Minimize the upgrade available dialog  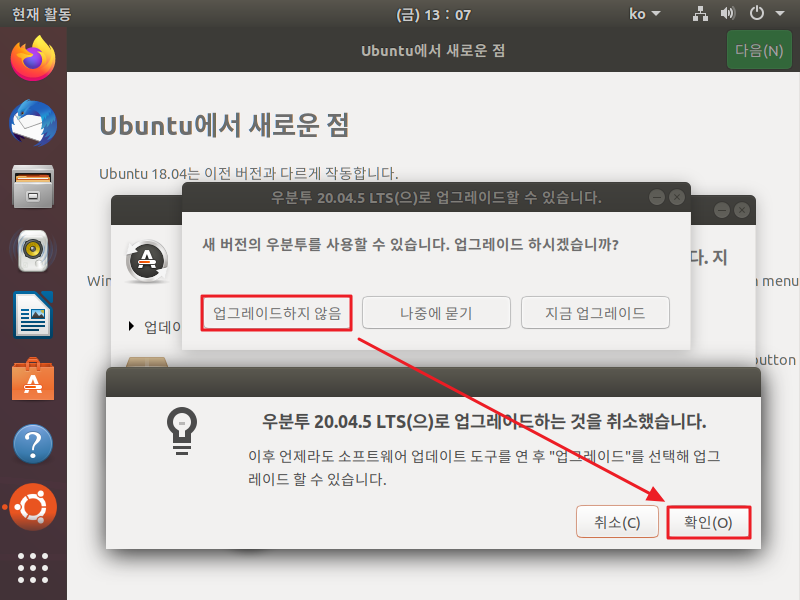tap(657, 197)
